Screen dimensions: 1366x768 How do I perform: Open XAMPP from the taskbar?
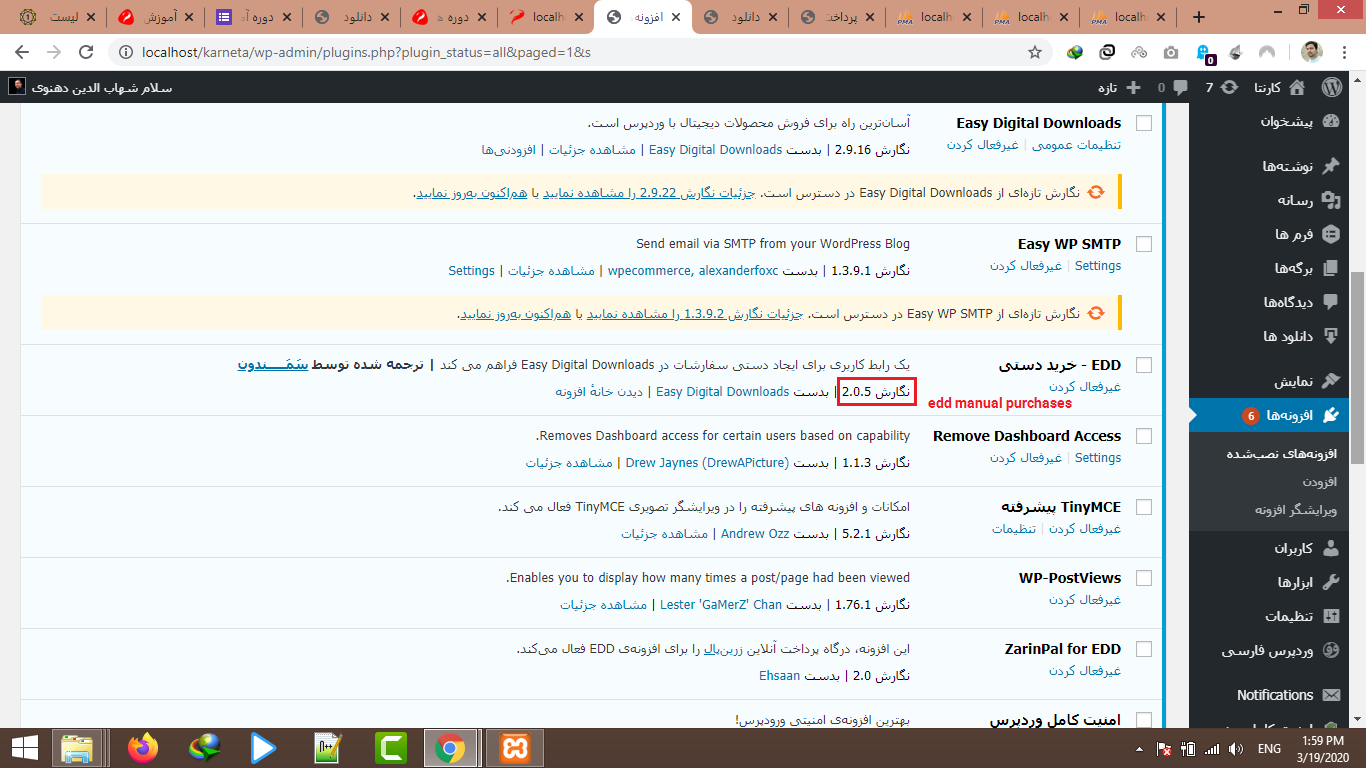pos(516,748)
